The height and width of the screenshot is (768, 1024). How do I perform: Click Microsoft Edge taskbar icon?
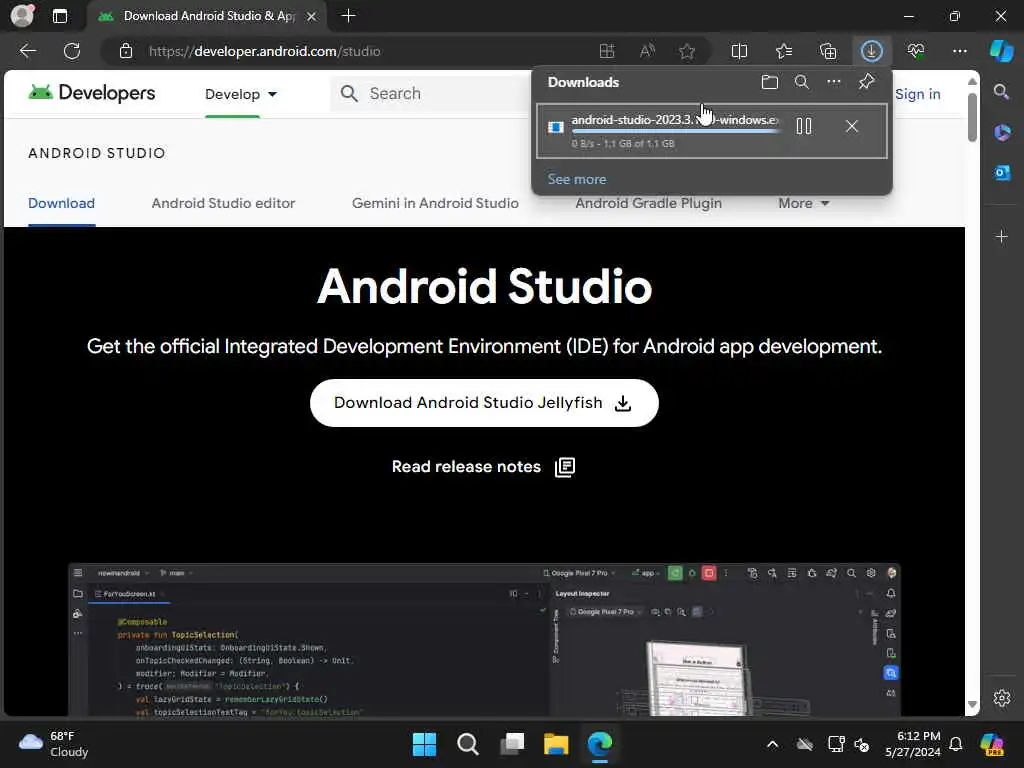tap(600, 744)
